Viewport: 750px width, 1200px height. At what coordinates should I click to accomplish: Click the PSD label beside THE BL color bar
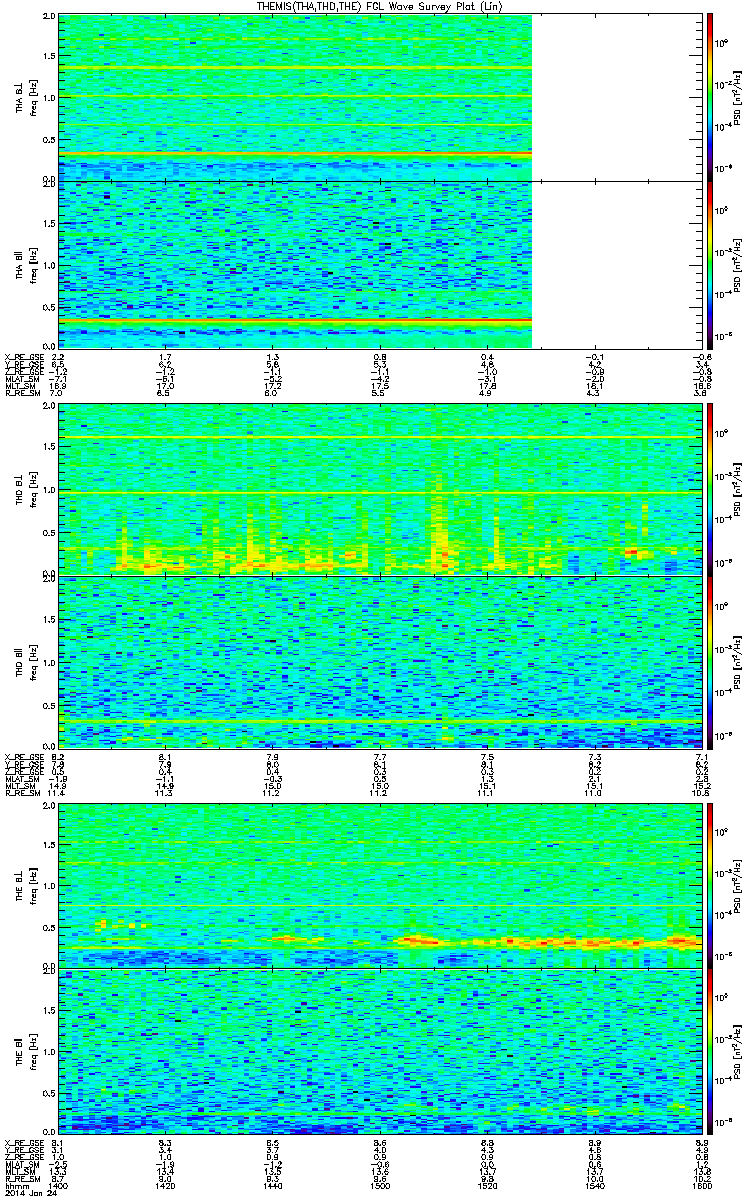(737, 884)
